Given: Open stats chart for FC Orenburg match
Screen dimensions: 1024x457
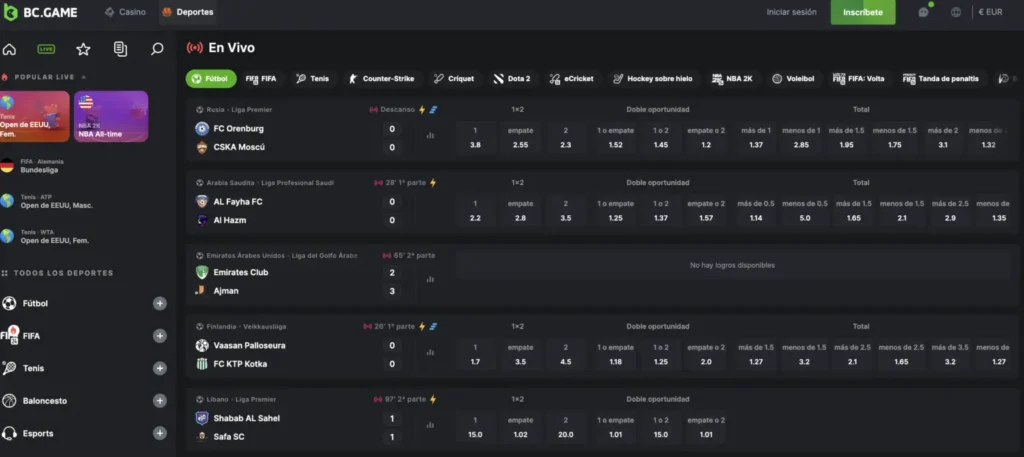Looking at the screenshot, I should (430, 136).
